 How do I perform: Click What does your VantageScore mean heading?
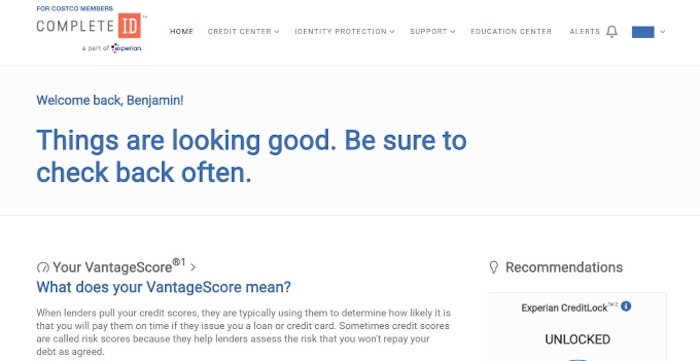point(163,287)
